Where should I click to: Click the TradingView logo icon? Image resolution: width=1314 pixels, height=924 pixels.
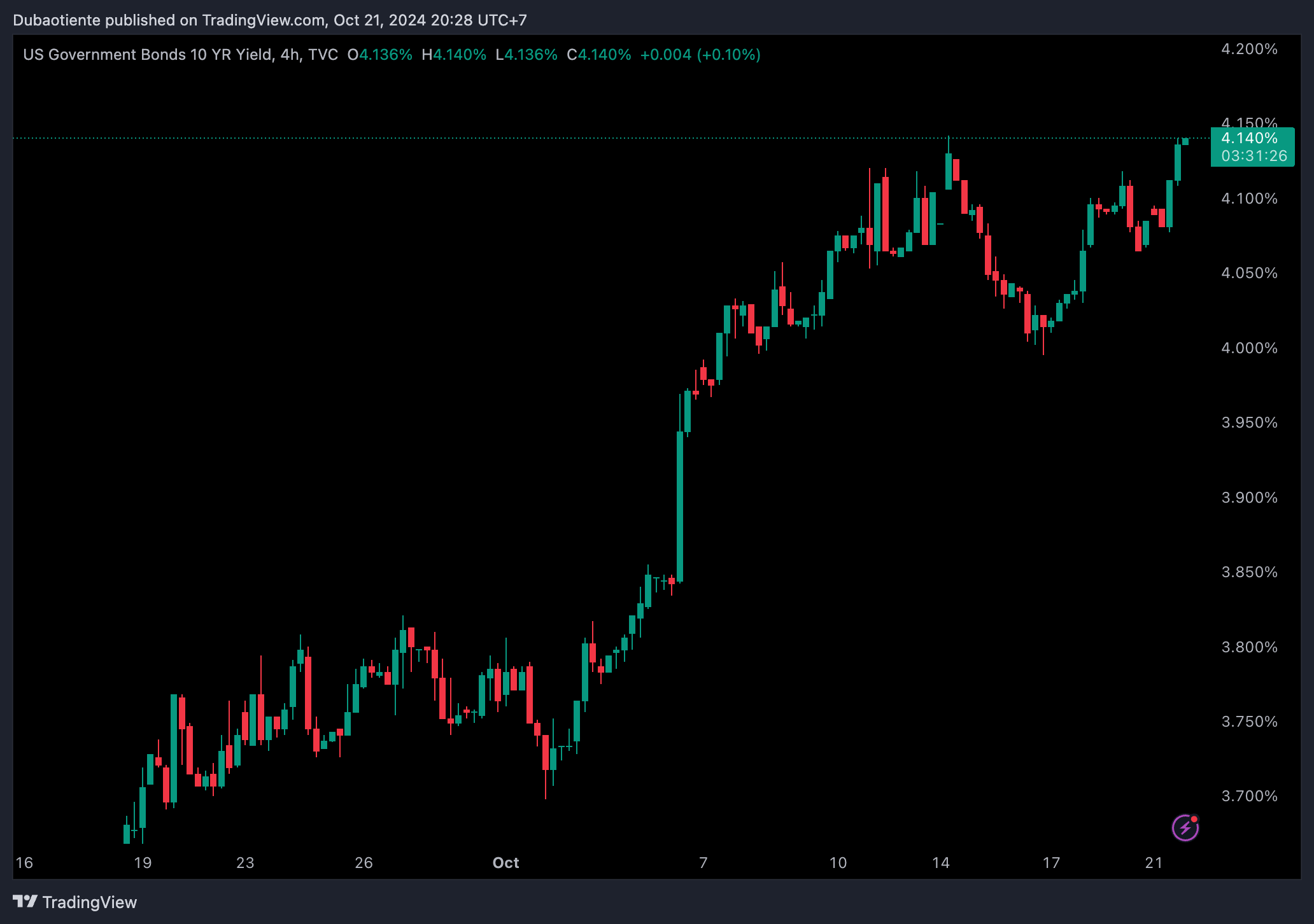coord(25,902)
